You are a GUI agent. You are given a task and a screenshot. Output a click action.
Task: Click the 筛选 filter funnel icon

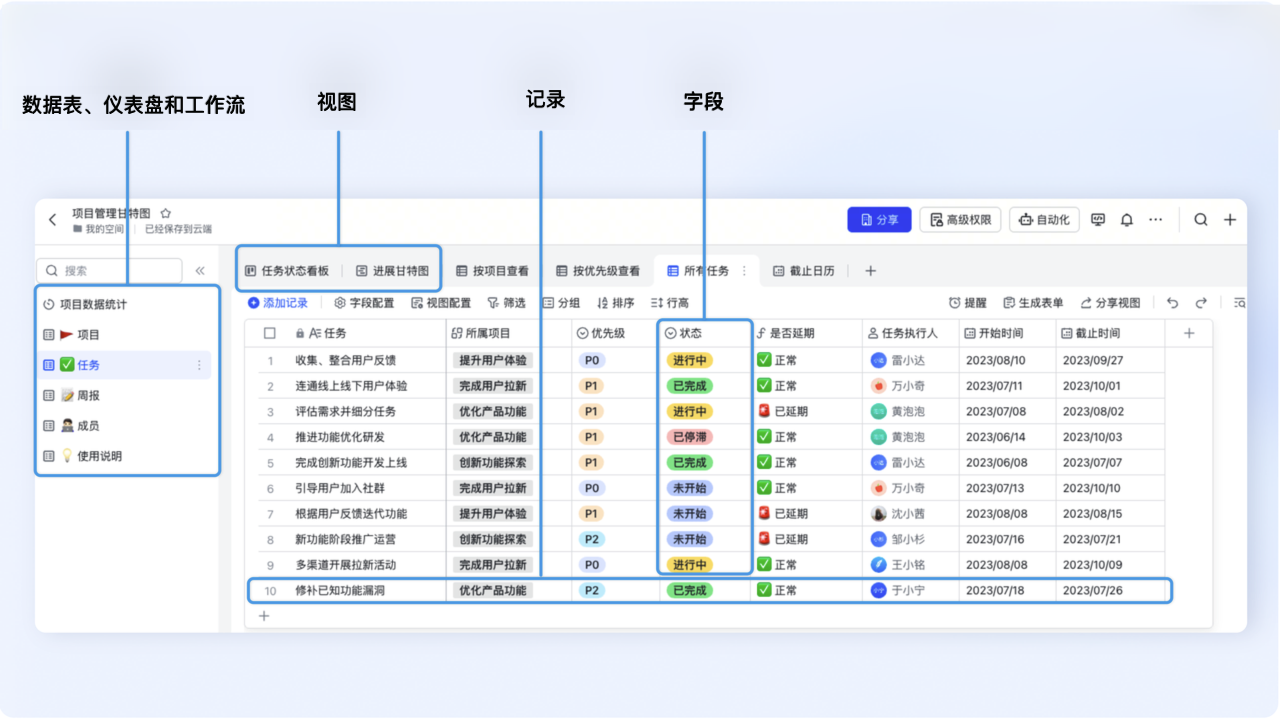pyautogui.click(x=488, y=303)
